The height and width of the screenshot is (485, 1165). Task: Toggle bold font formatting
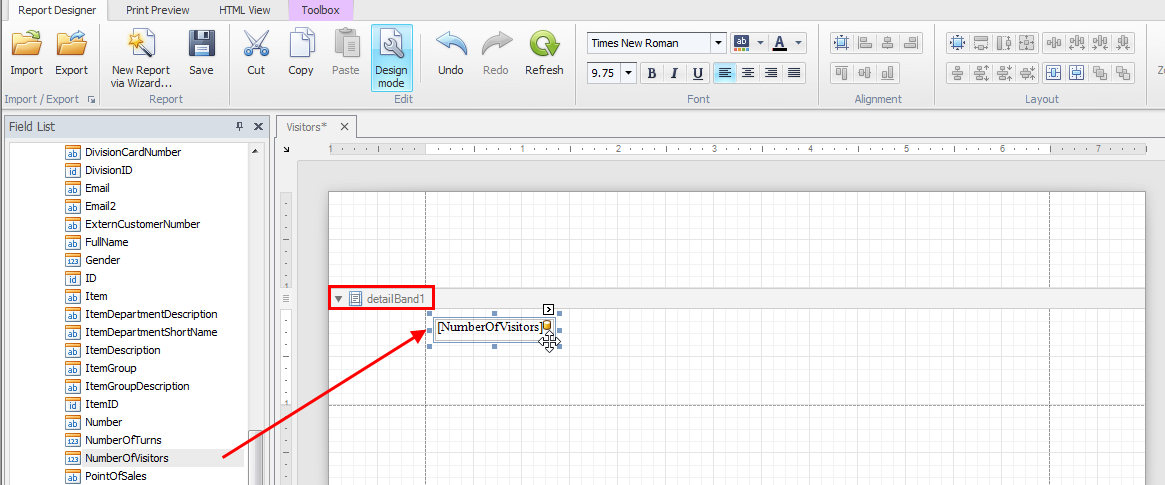pyautogui.click(x=652, y=73)
